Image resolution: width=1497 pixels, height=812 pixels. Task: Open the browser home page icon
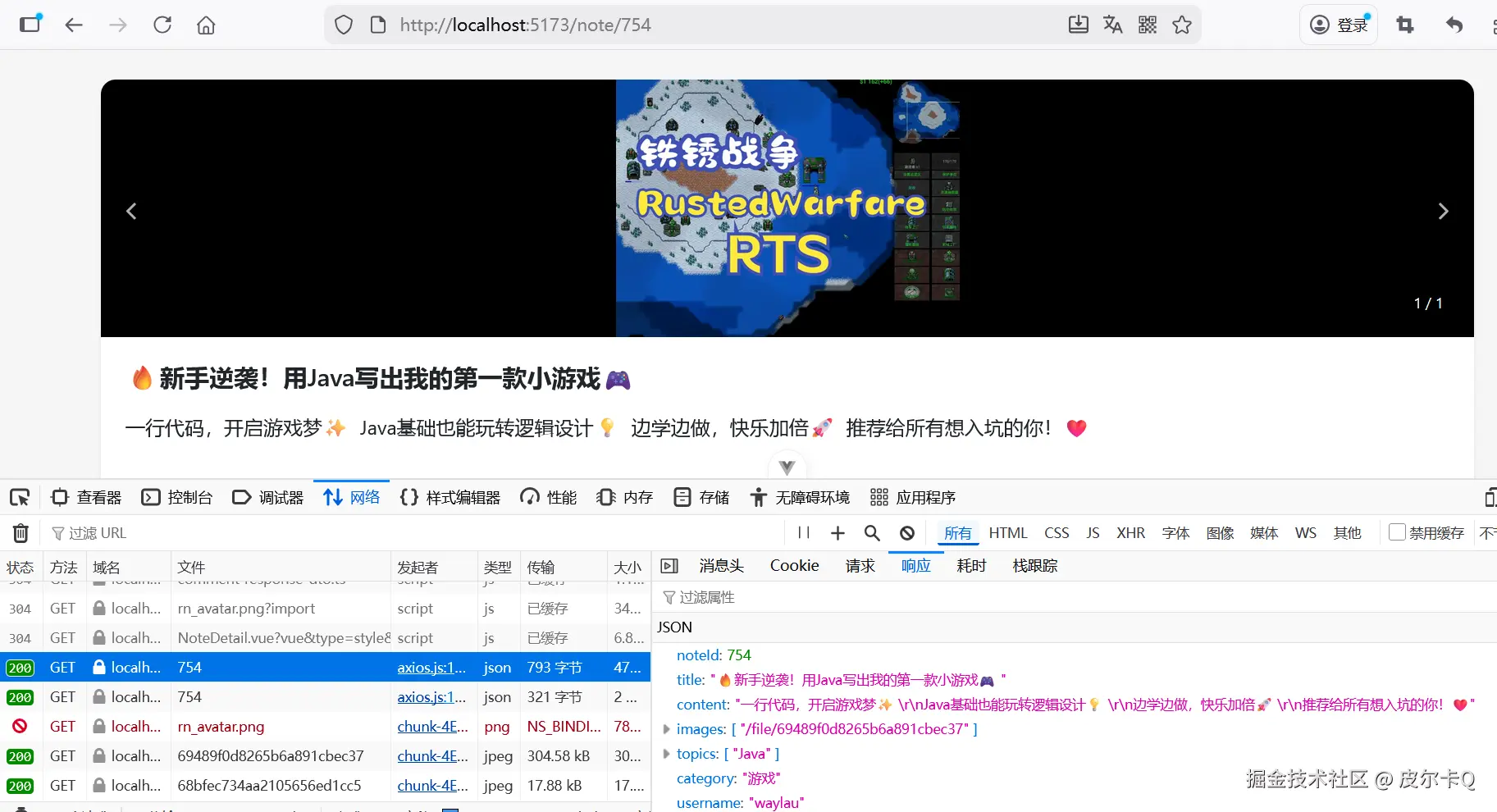coord(206,25)
